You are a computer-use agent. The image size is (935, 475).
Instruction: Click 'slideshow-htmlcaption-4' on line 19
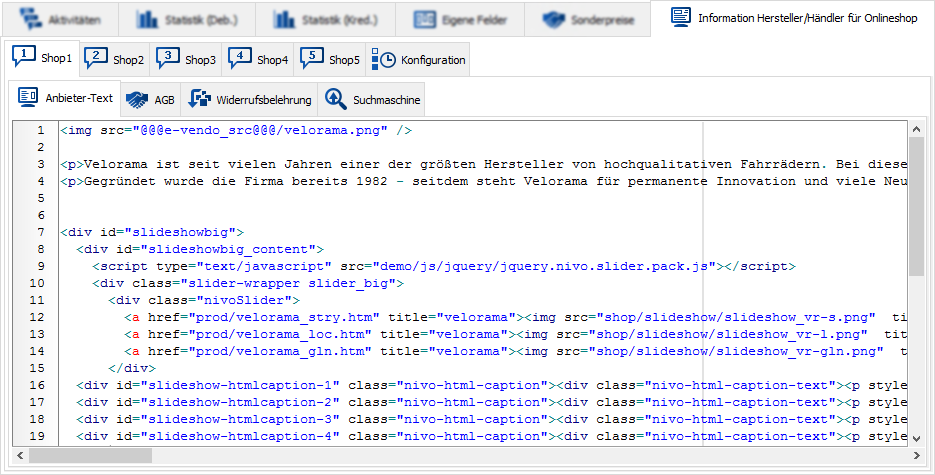[x=240, y=436]
